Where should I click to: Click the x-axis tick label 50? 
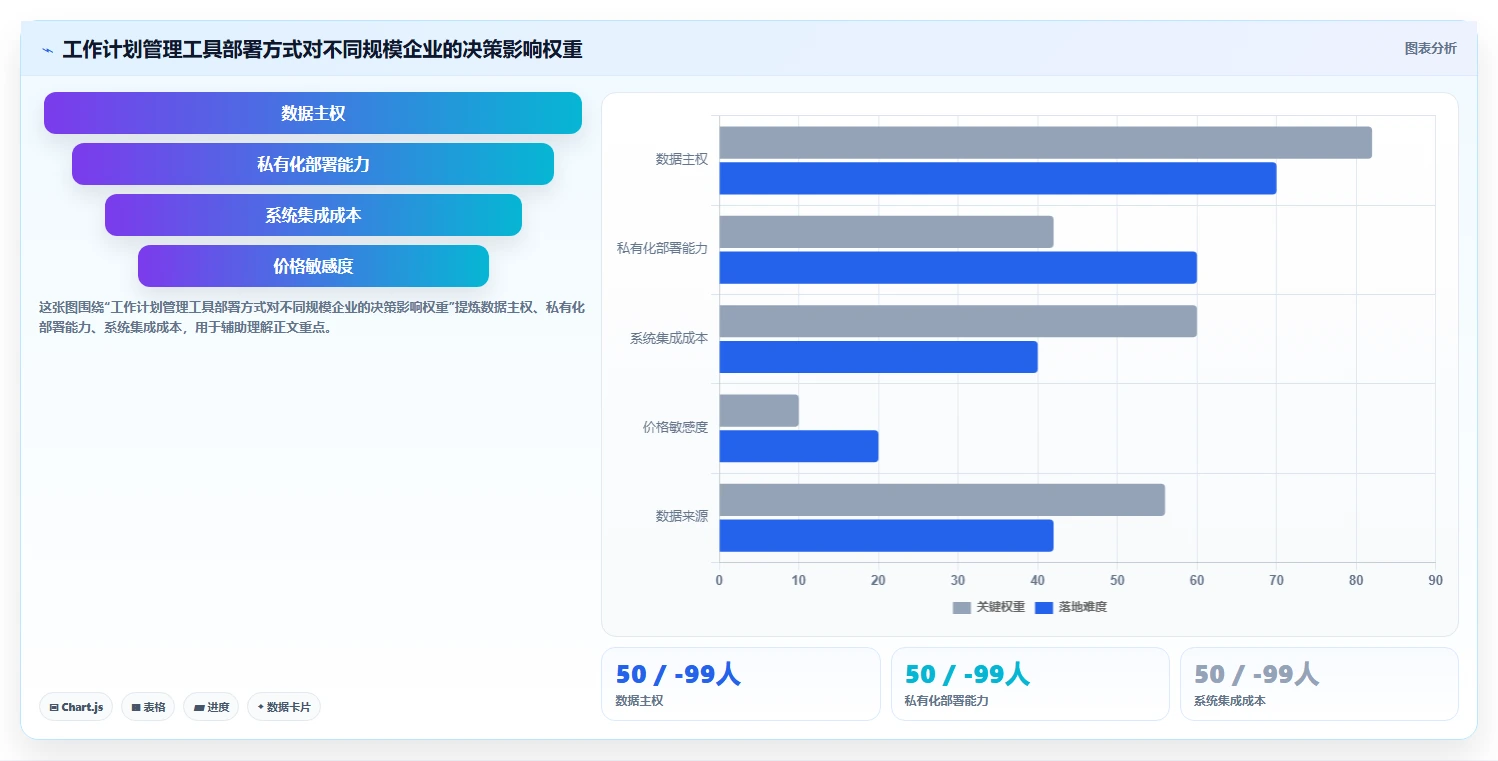point(1117,581)
